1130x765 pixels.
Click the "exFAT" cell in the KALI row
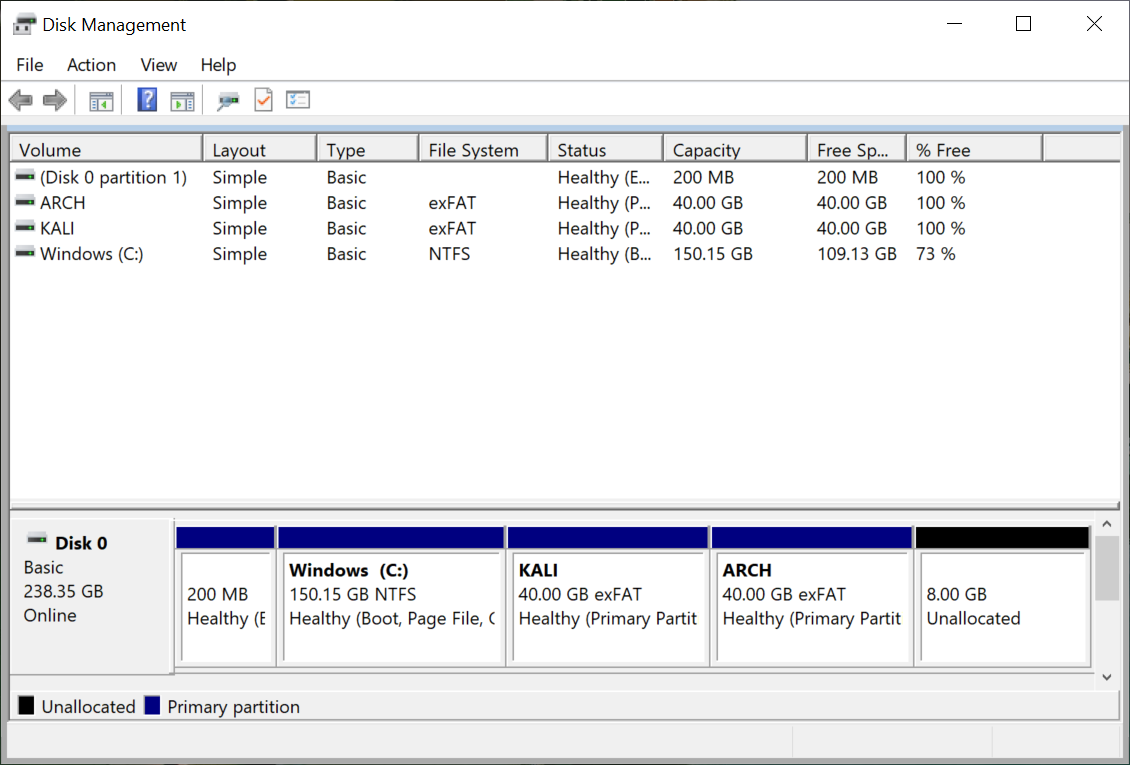tap(453, 228)
